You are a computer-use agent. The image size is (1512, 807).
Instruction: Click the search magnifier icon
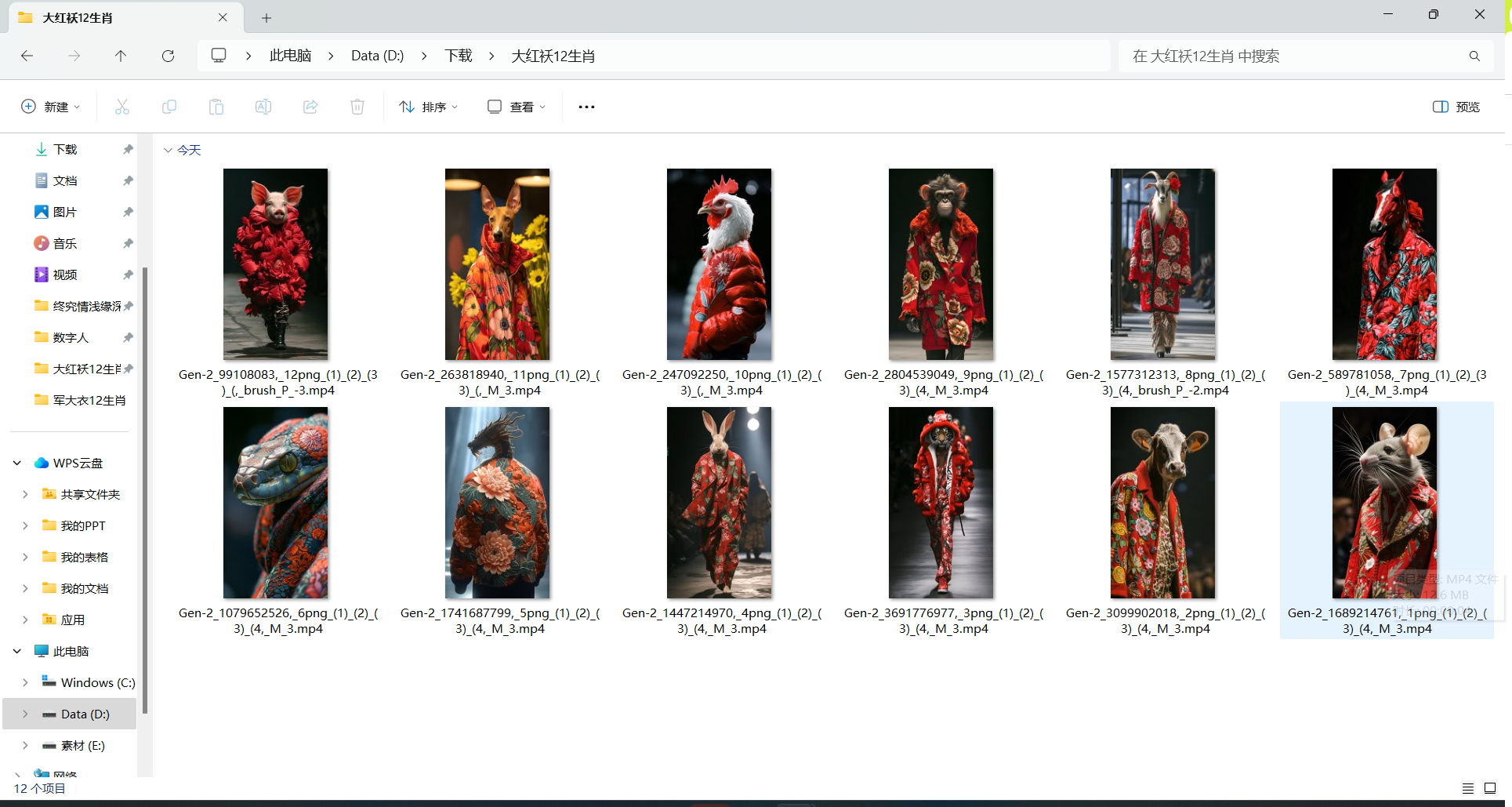click(1474, 56)
